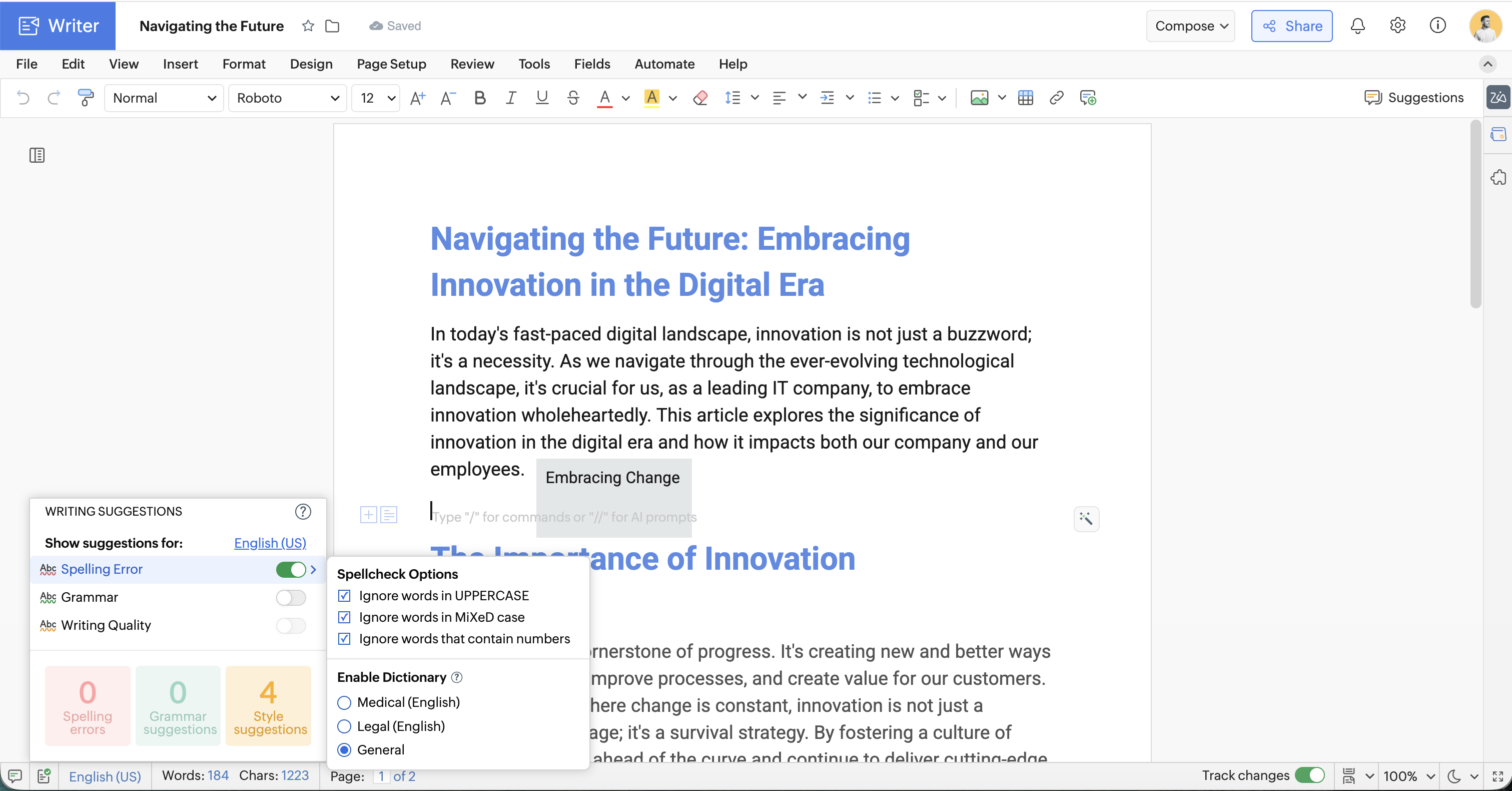The image size is (1512, 791).
Task: Increase font size icon
Action: (417, 98)
